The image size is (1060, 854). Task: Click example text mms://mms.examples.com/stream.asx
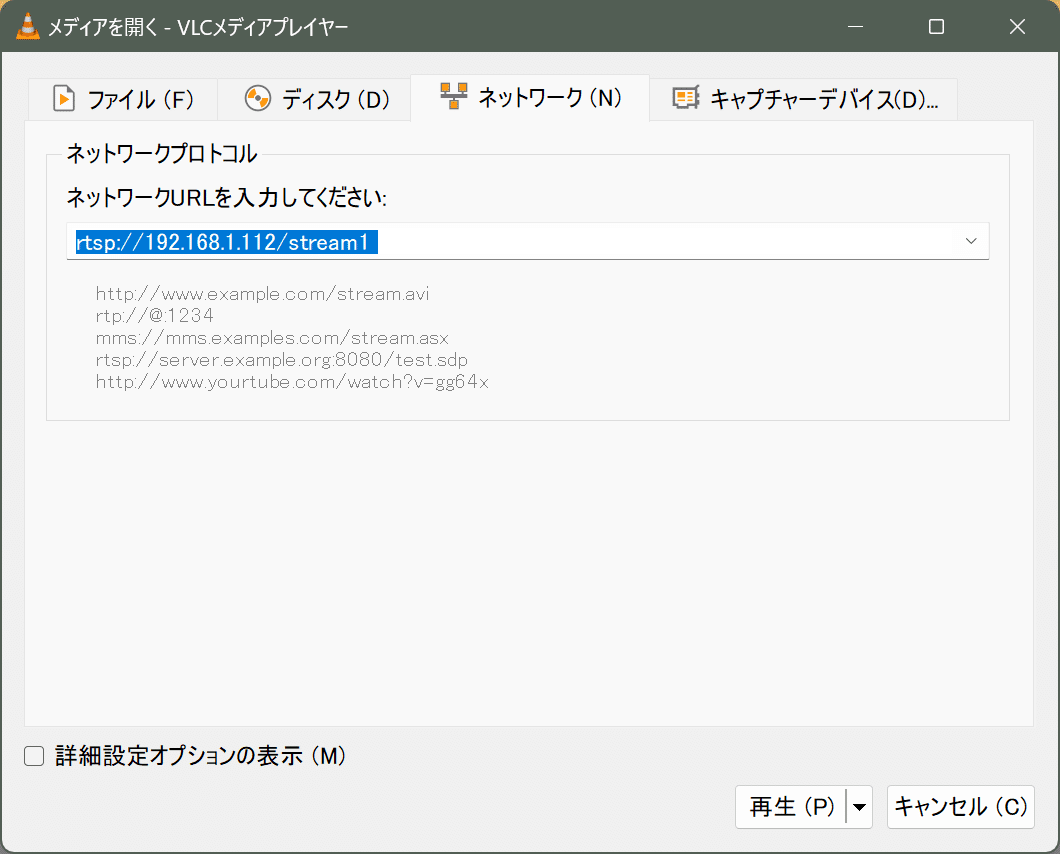[272, 338]
